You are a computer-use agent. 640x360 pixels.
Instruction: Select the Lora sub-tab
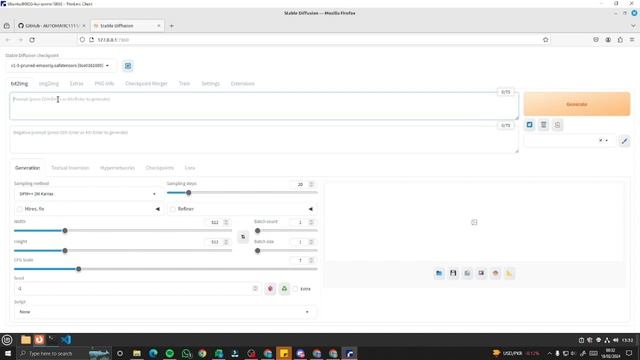(190, 168)
